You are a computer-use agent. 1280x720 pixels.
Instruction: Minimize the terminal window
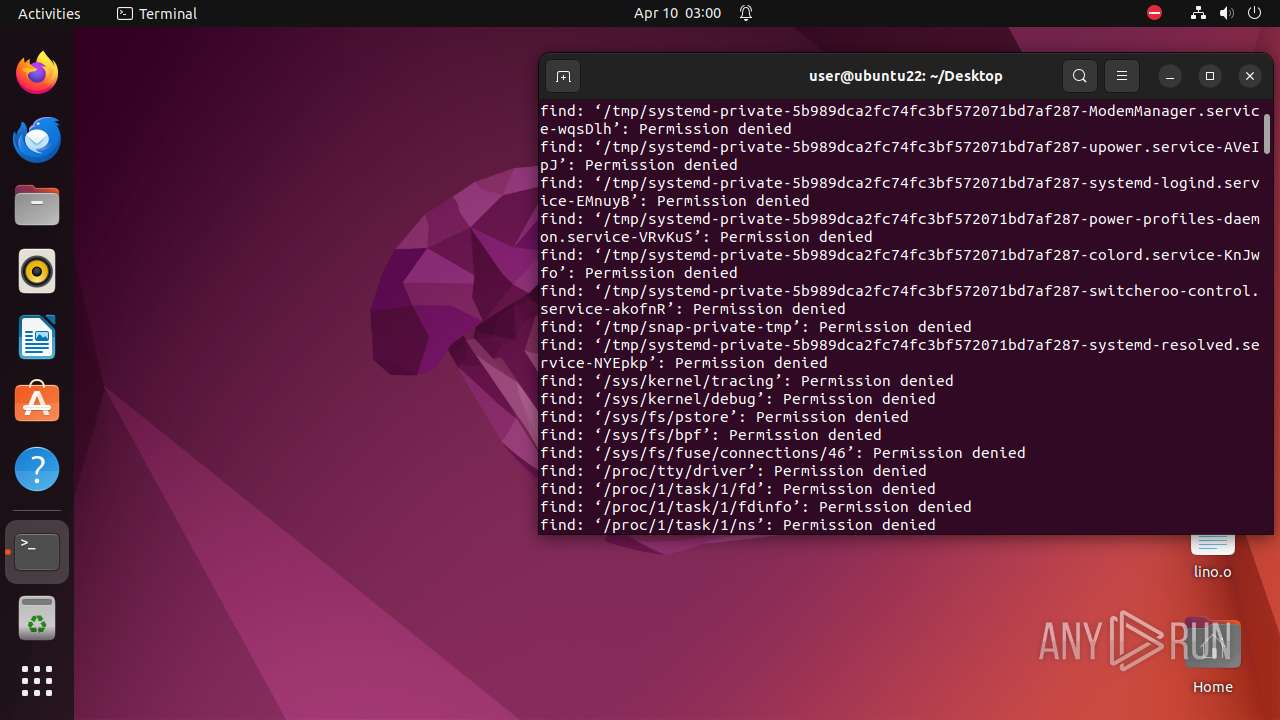[1170, 76]
